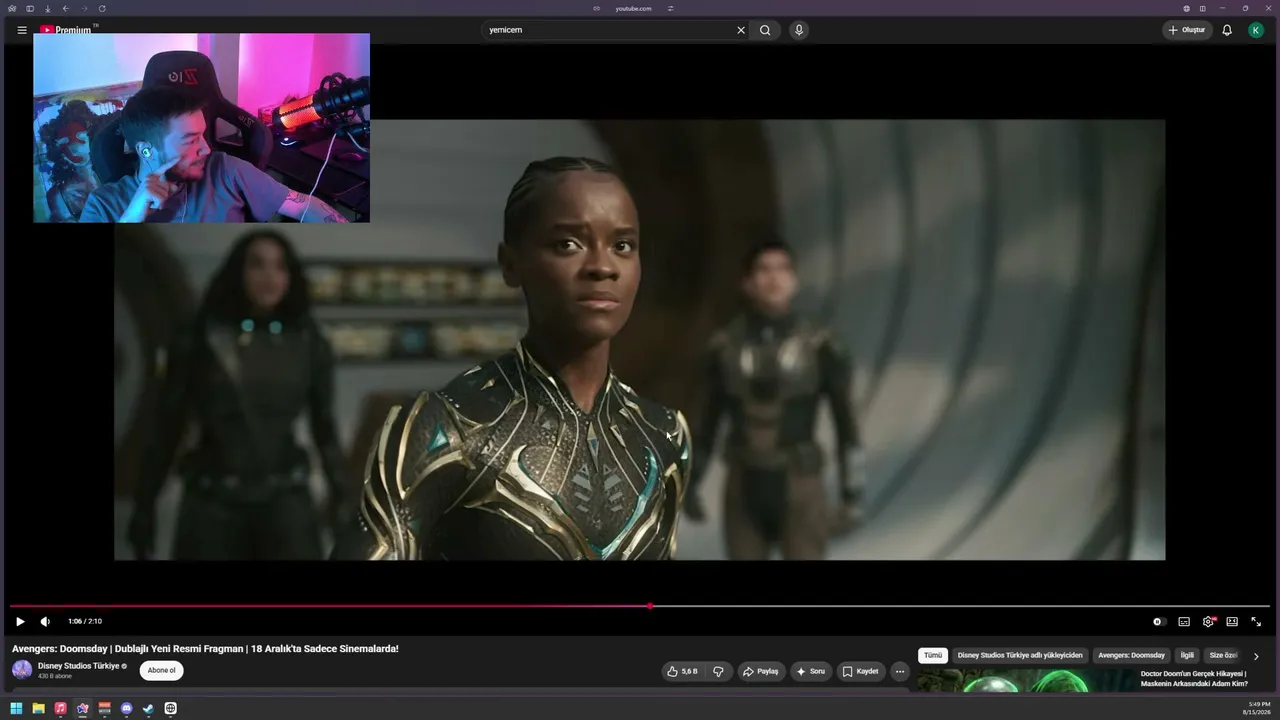
Task: Subscribe with the Abone ol button
Action: click(x=162, y=670)
